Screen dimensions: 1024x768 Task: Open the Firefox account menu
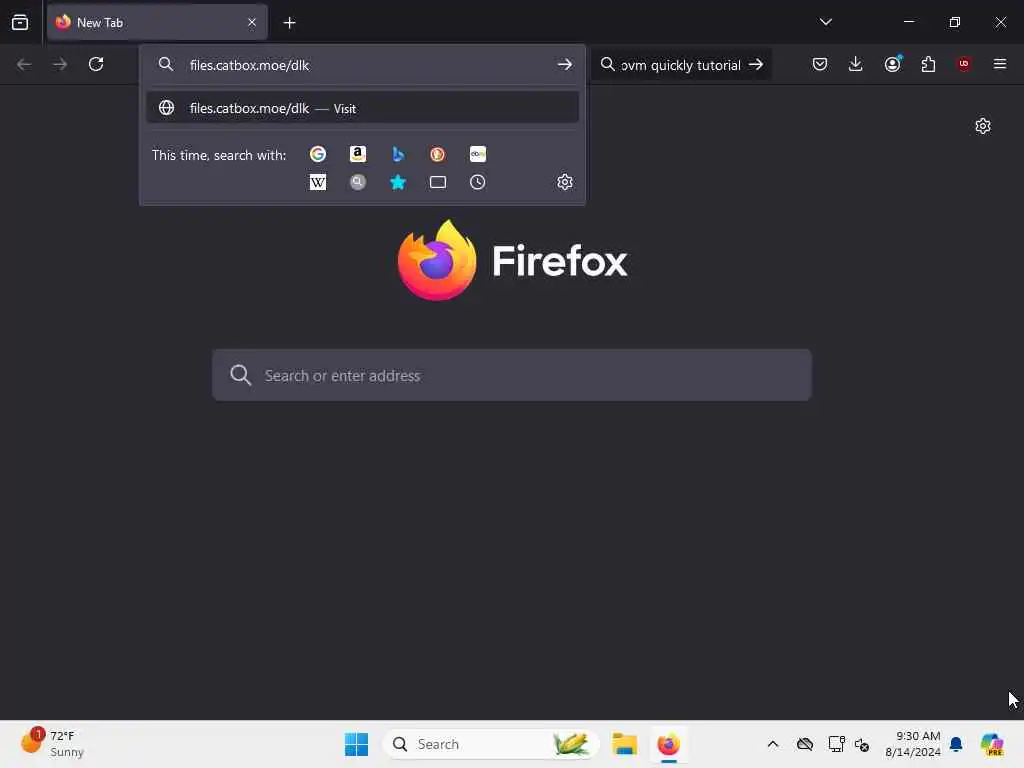tap(892, 64)
